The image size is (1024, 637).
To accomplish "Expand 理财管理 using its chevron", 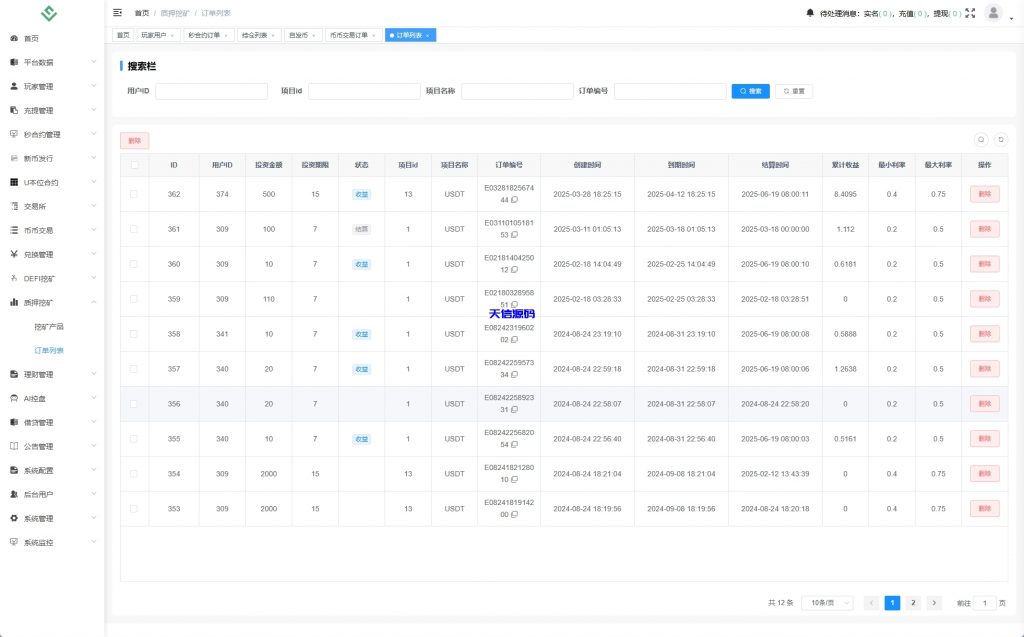I will 93,374.
